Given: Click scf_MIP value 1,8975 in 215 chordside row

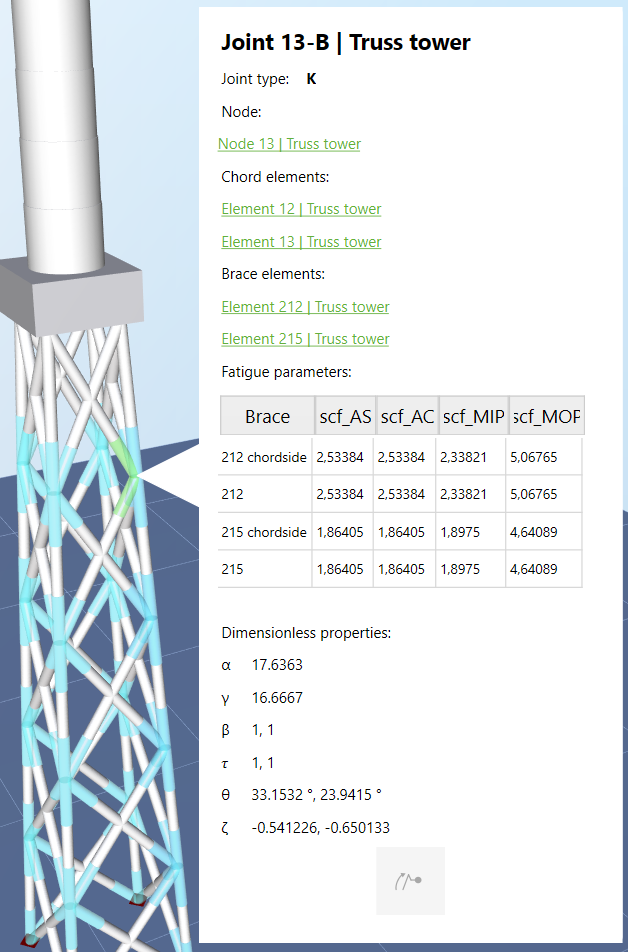Looking at the screenshot, I should [x=460, y=532].
